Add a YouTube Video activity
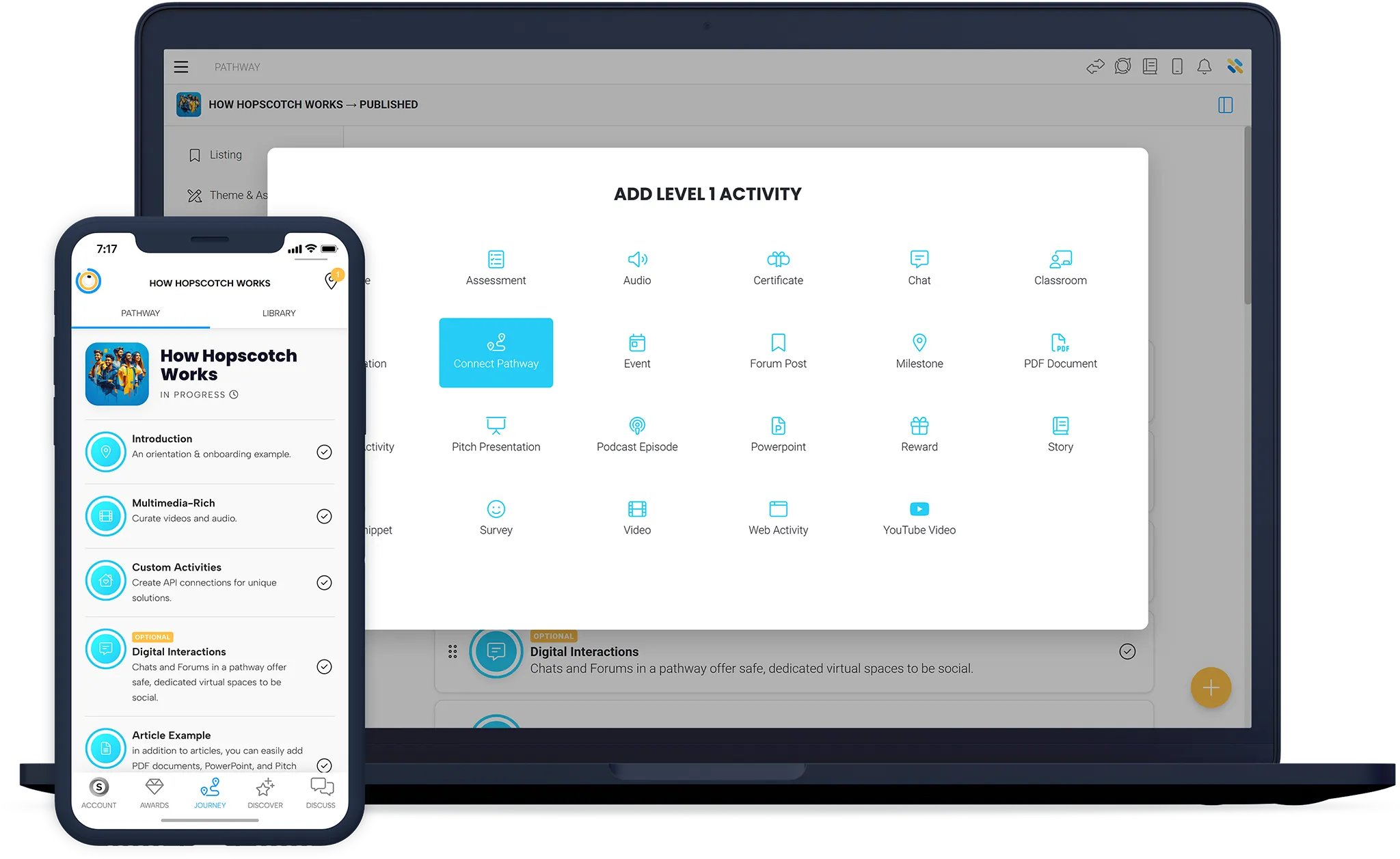The image size is (1400, 859). point(919,519)
